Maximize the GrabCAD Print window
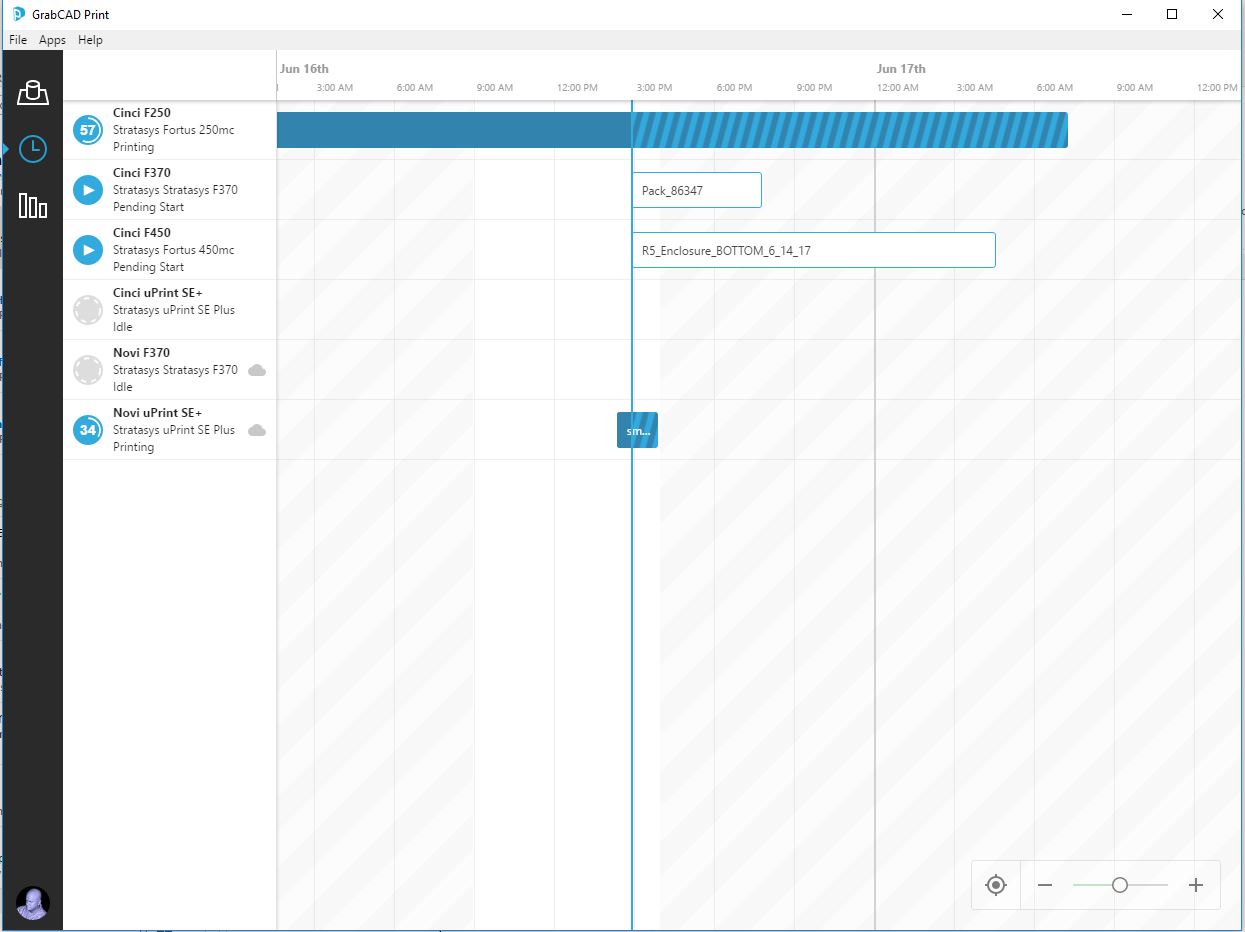The image size is (1245, 932). coord(1172,14)
